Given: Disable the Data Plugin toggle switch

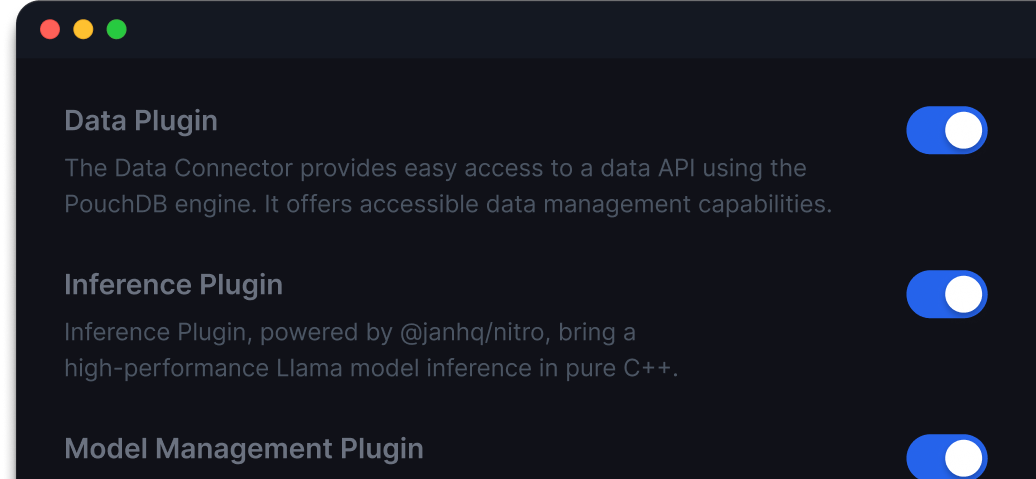Looking at the screenshot, I should 946,131.
